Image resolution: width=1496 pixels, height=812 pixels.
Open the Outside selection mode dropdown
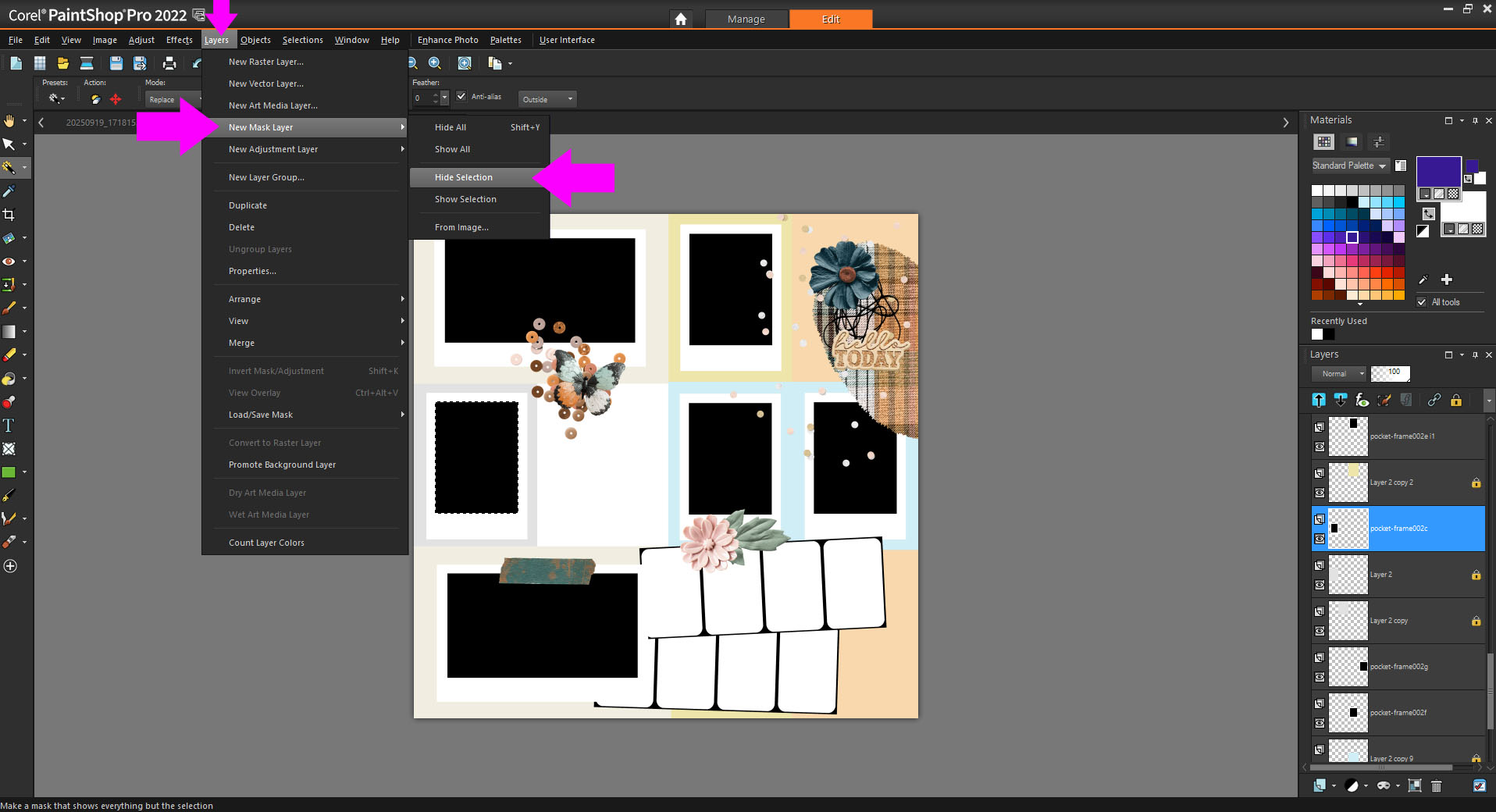click(547, 99)
